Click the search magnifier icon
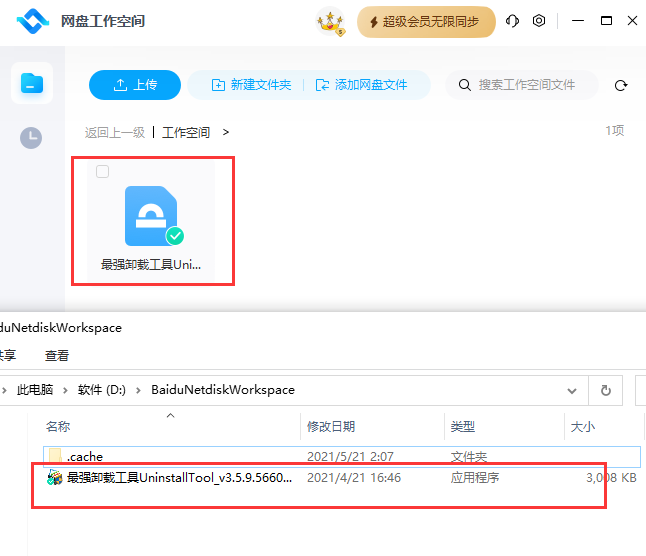 coord(465,85)
